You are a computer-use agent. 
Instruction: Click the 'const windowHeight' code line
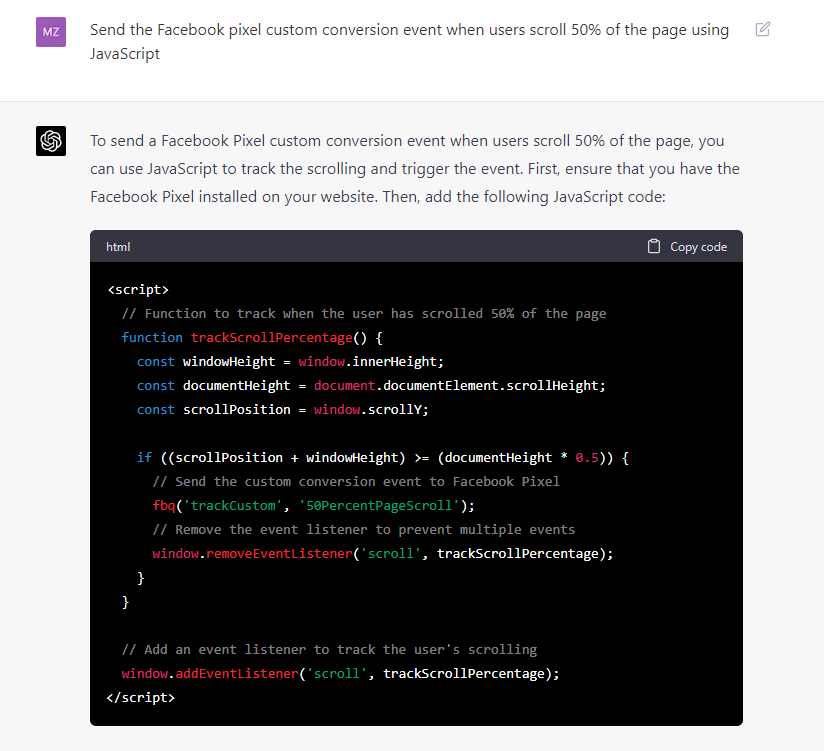(290, 362)
